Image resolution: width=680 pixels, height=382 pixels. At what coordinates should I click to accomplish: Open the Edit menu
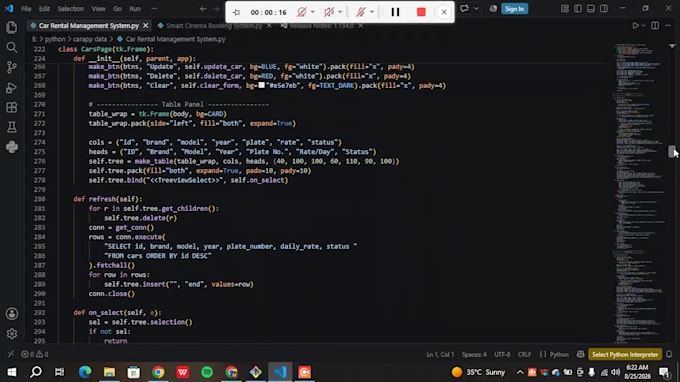point(44,9)
